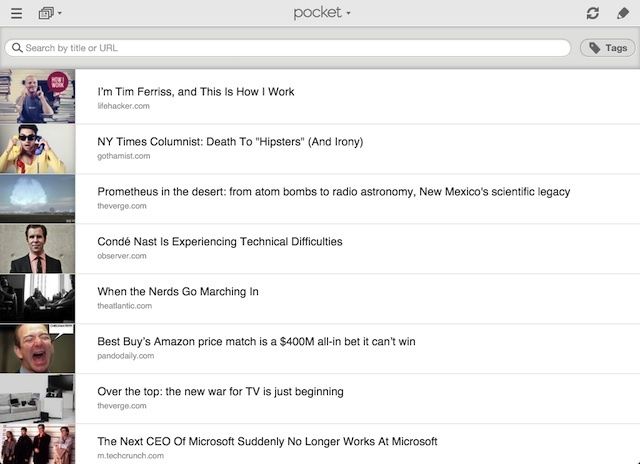640x464 pixels.
Task: Open the Prometheus in the desert article
Action: pos(333,192)
